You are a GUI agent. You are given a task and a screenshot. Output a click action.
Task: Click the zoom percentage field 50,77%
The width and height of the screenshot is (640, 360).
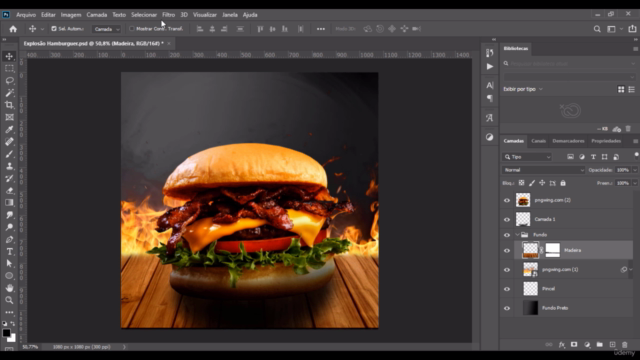coord(30,347)
